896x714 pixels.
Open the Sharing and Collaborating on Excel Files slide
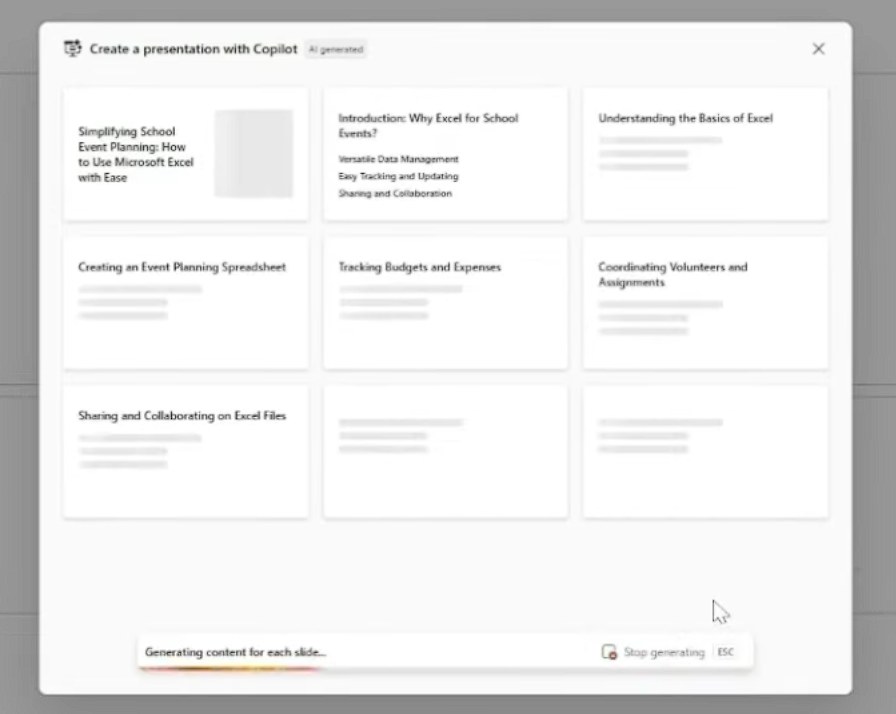pos(186,452)
